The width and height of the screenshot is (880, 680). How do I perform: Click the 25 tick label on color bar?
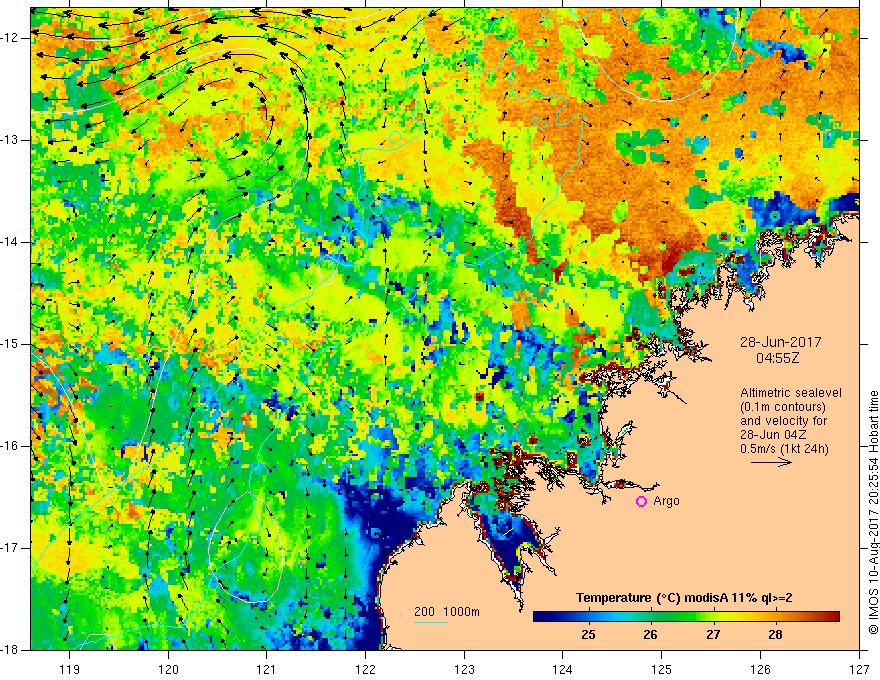(588, 635)
